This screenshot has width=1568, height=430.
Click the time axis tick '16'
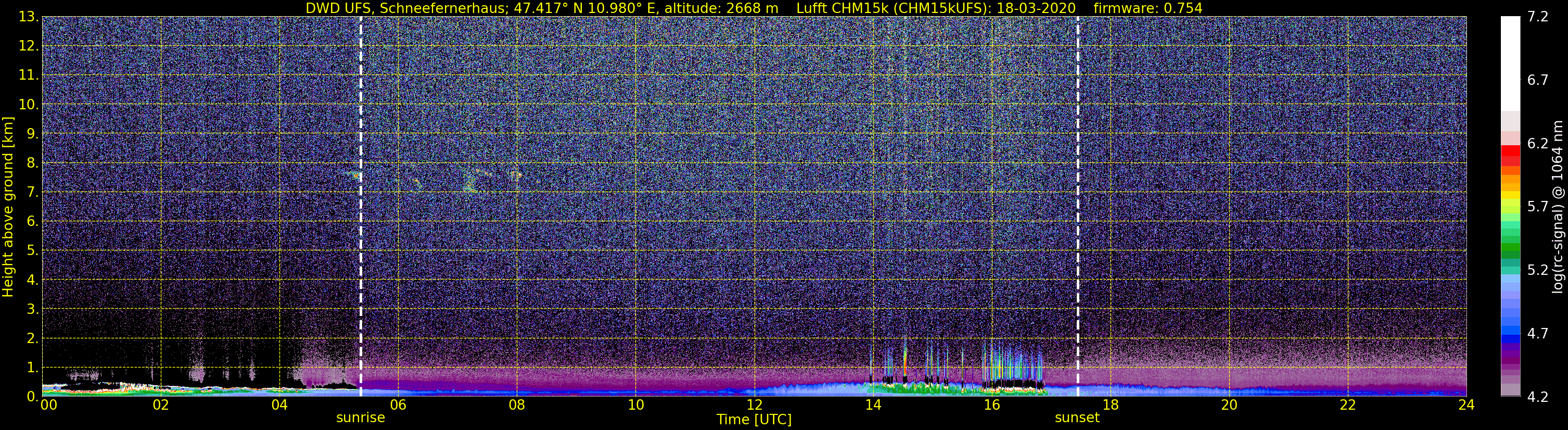[991, 406]
